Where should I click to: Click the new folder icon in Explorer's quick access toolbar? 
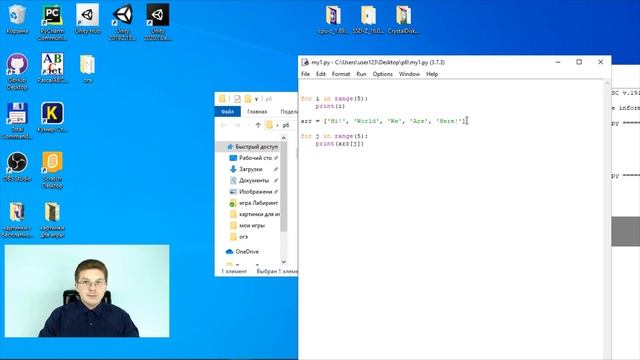click(x=248, y=99)
